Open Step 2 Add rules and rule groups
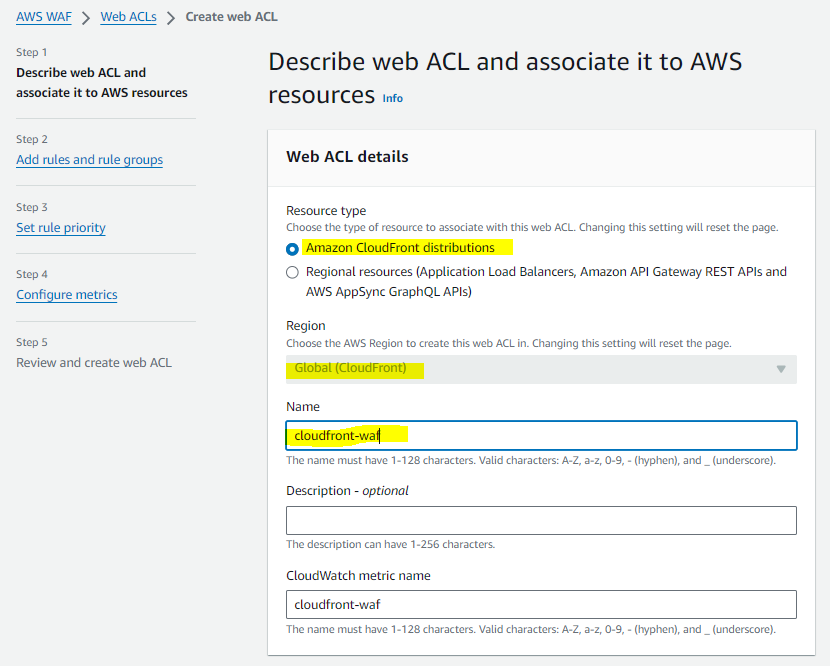830x666 pixels. point(89,160)
